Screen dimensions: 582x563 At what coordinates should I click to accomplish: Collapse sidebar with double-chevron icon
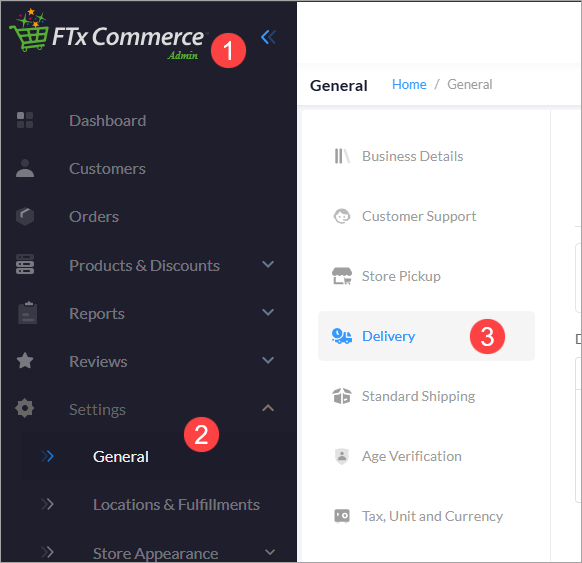[x=268, y=37]
